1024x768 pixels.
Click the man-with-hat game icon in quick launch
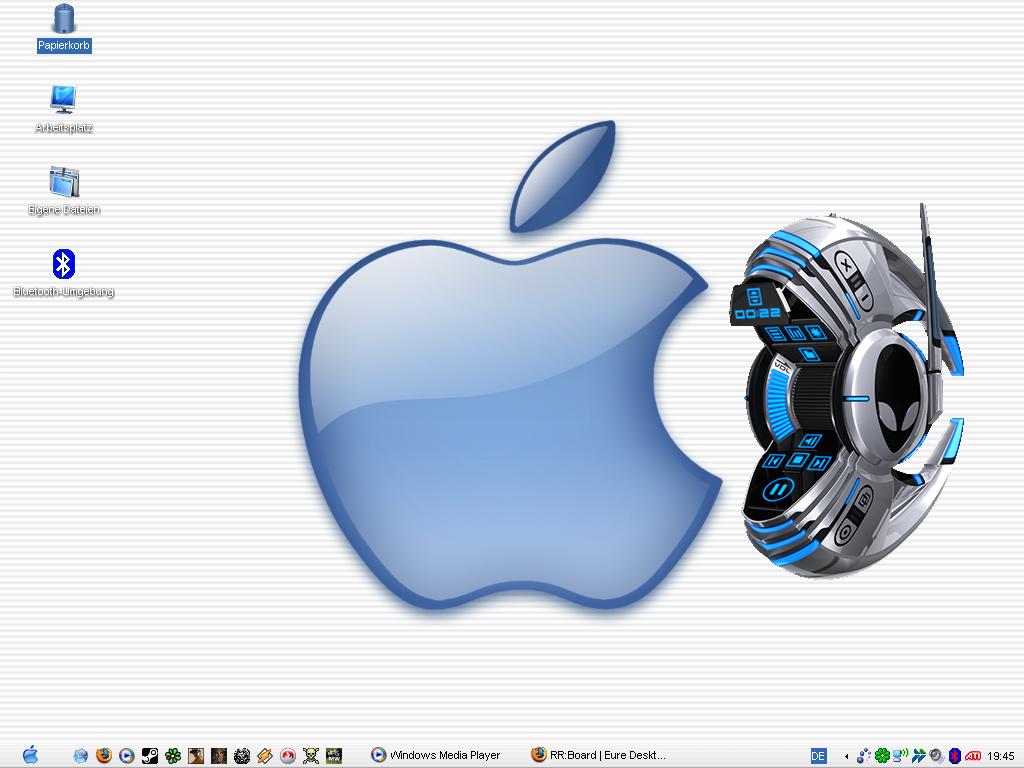pyautogui.click(x=195, y=756)
